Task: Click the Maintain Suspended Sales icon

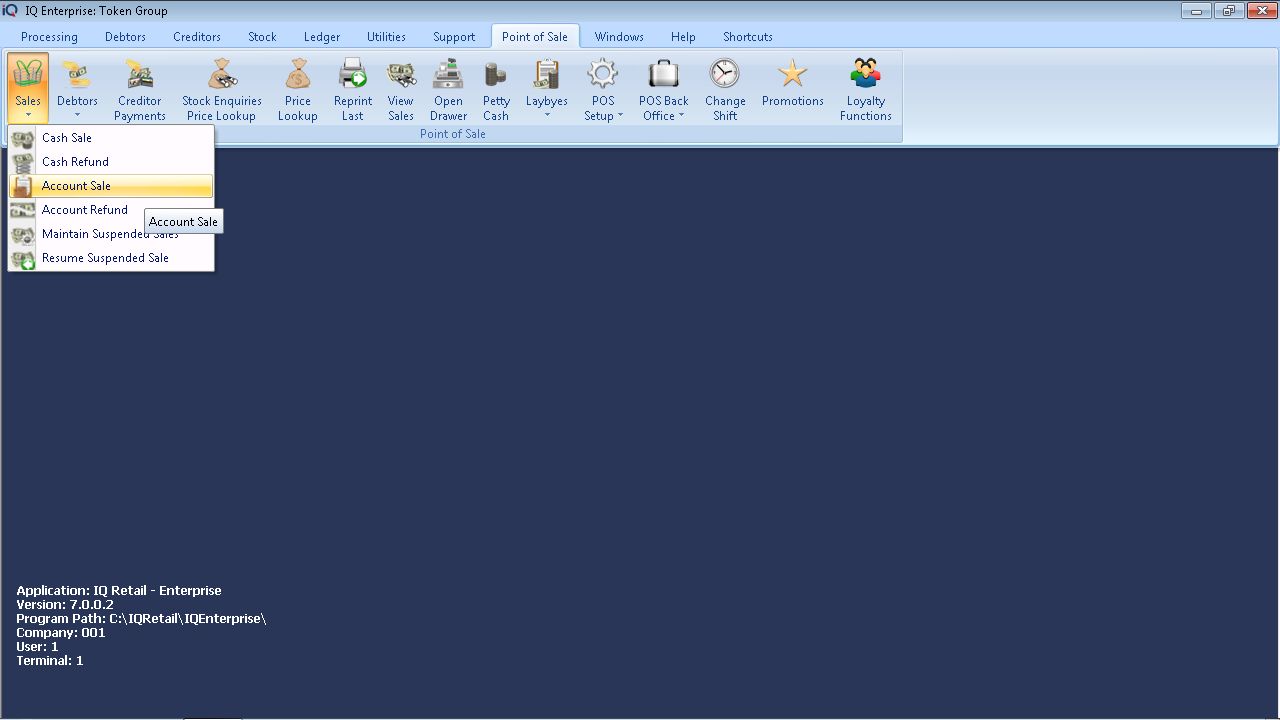Action: [23, 234]
